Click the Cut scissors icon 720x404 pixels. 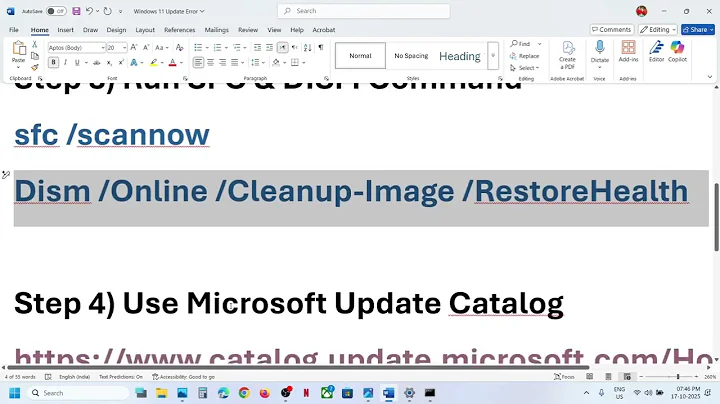pyautogui.click(x=34, y=45)
